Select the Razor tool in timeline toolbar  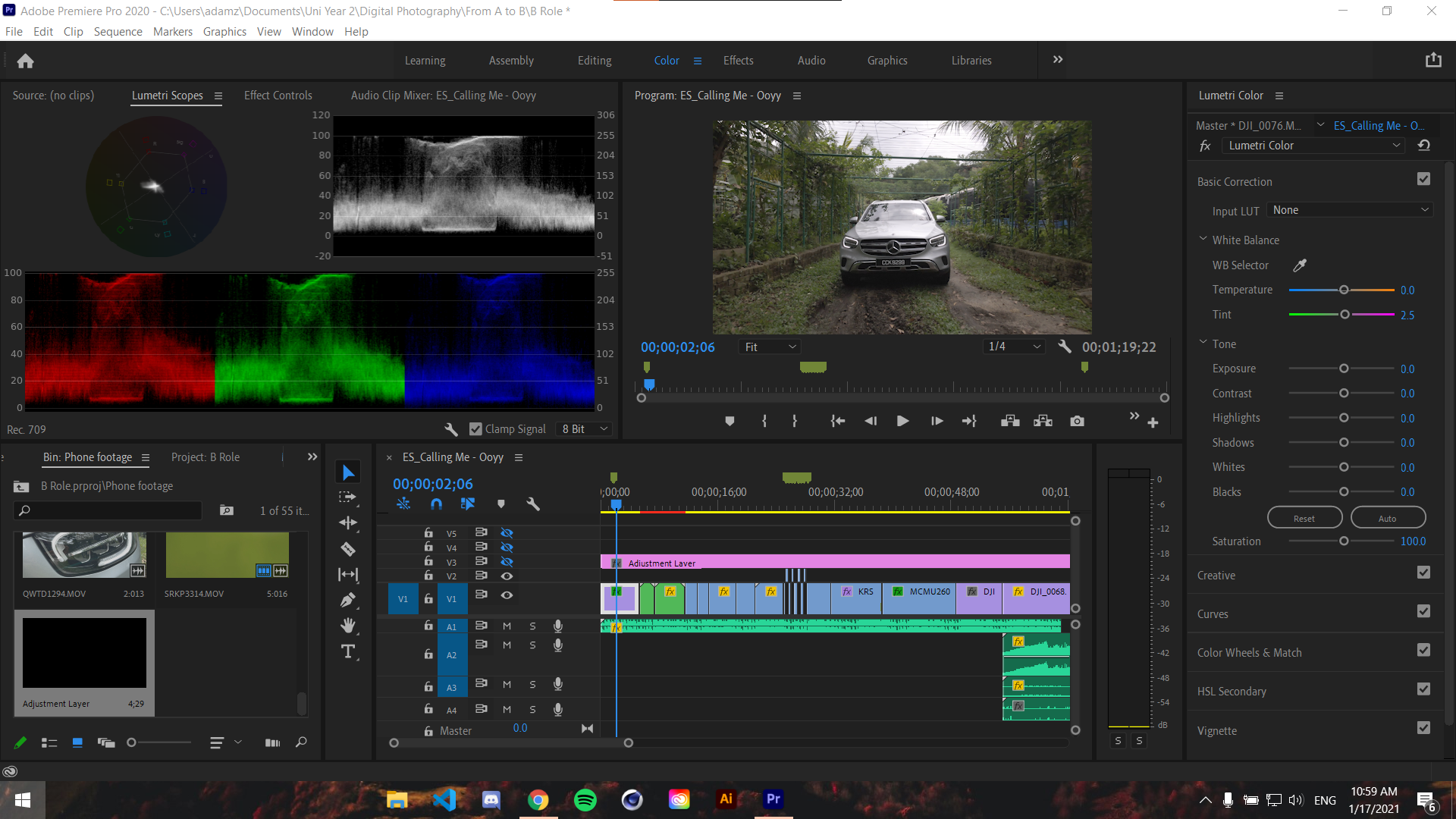348,549
